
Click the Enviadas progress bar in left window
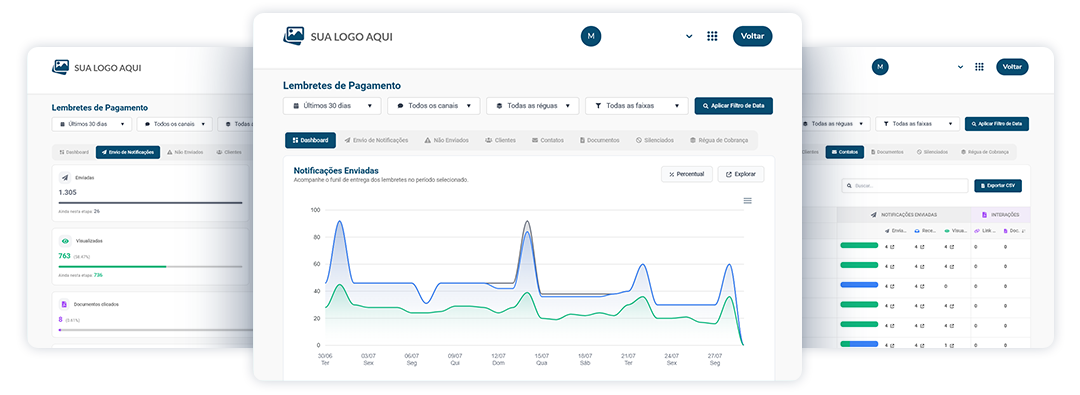pyautogui.click(x=150, y=203)
